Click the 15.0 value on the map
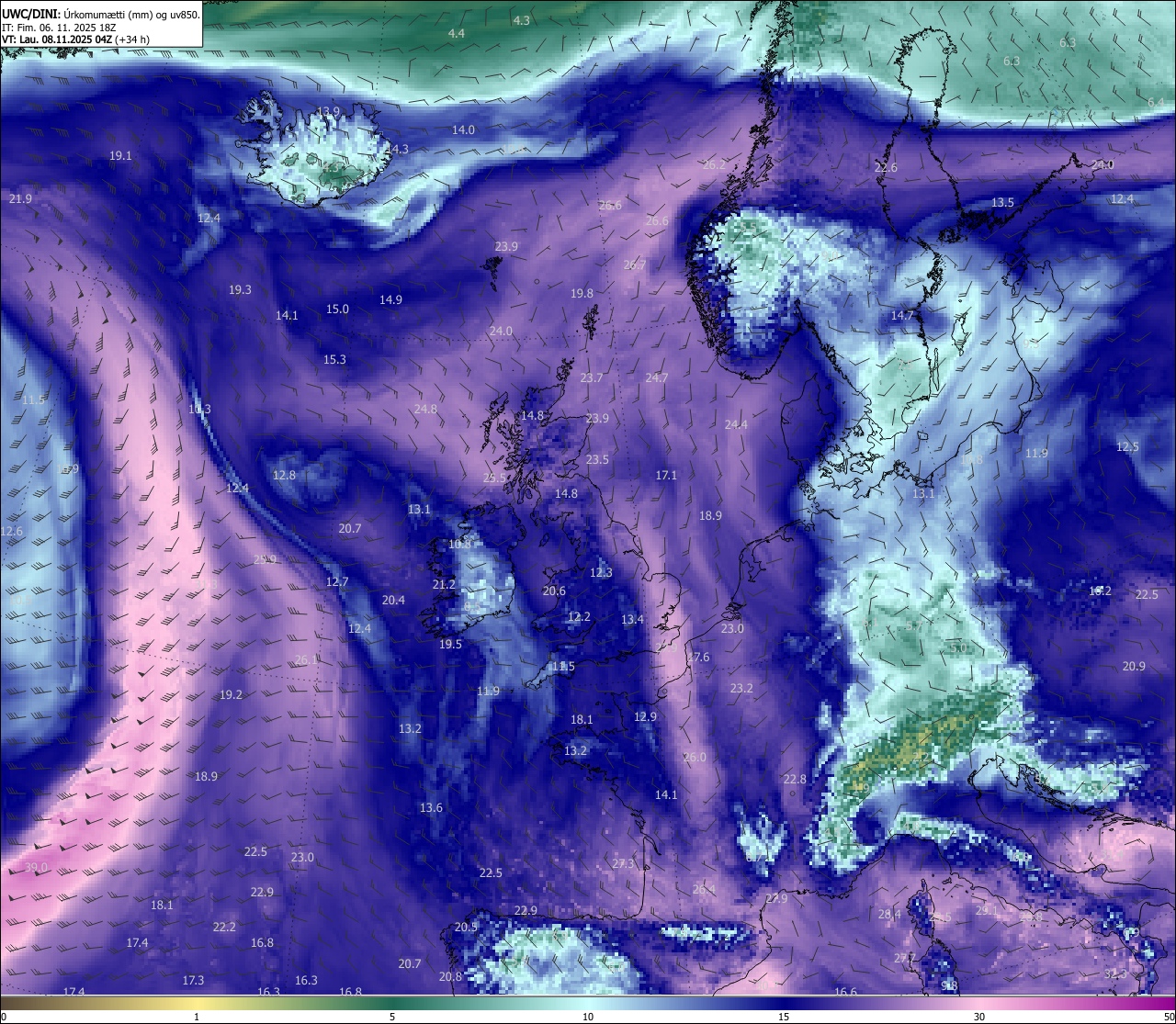Viewport: 1176px width, 1024px height. (337, 309)
